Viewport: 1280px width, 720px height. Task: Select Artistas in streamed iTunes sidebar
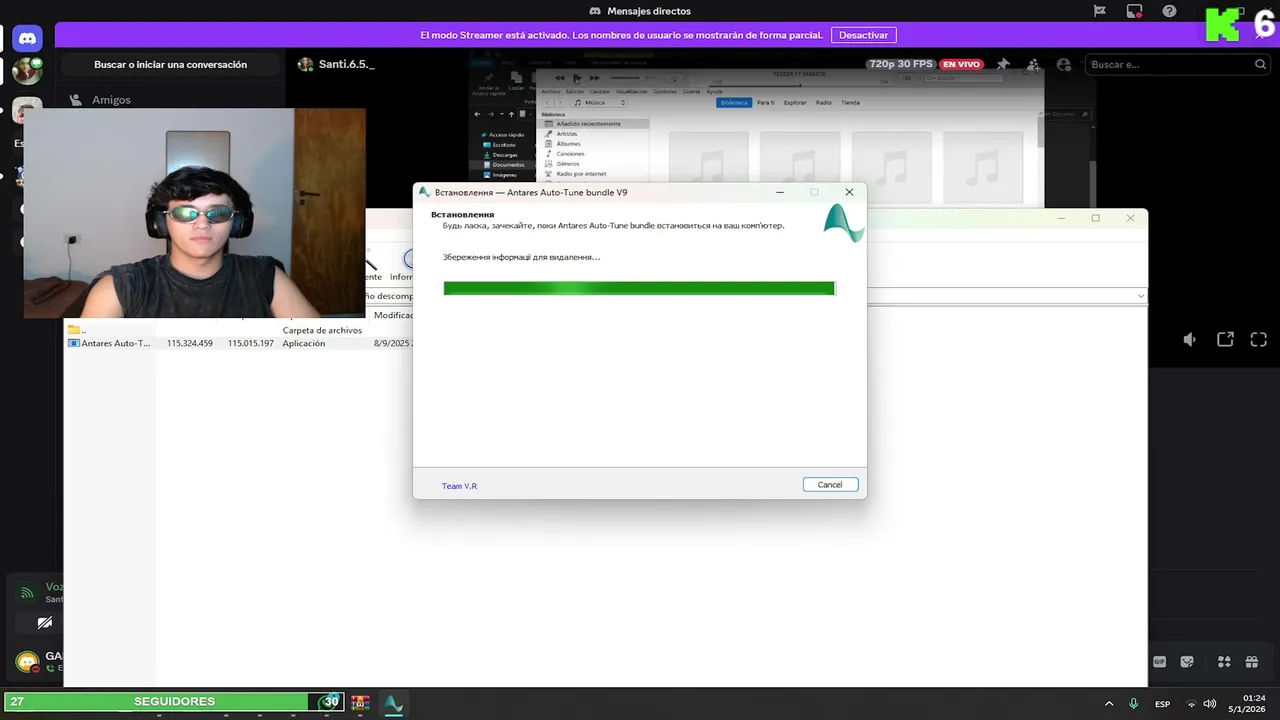click(x=566, y=134)
